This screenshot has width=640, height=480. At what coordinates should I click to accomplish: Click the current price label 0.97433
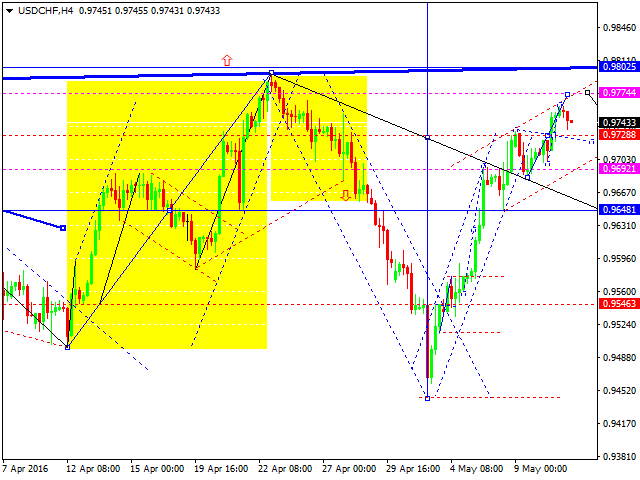[x=619, y=122]
